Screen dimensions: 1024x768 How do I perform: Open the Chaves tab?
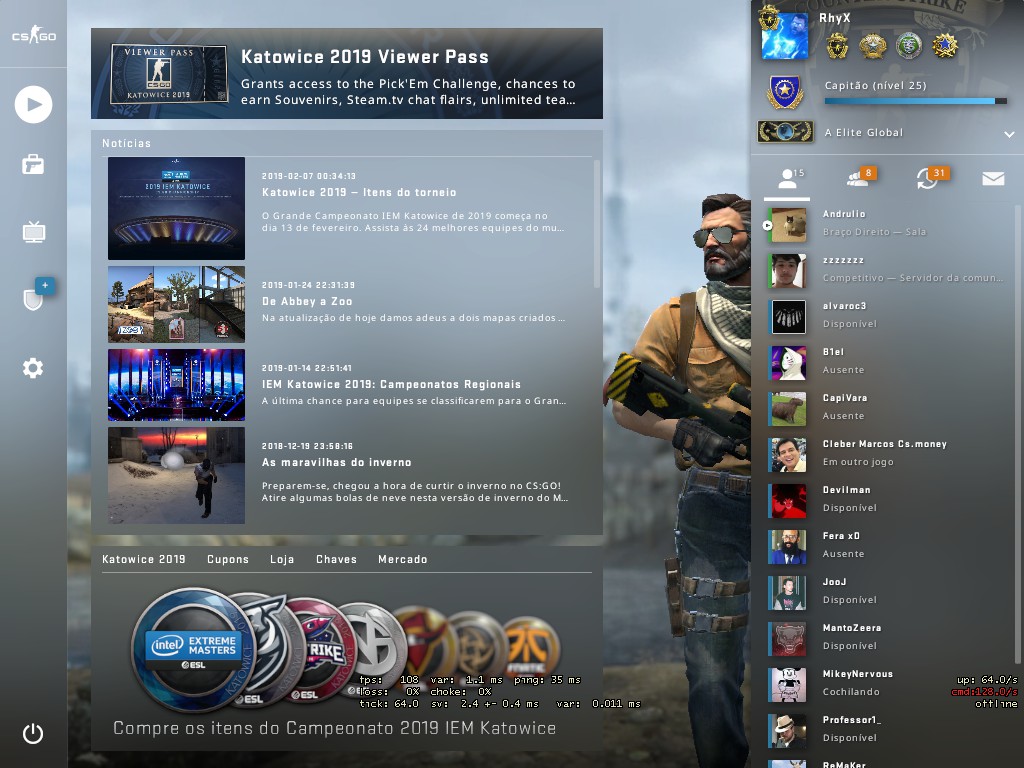[x=336, y=559]
